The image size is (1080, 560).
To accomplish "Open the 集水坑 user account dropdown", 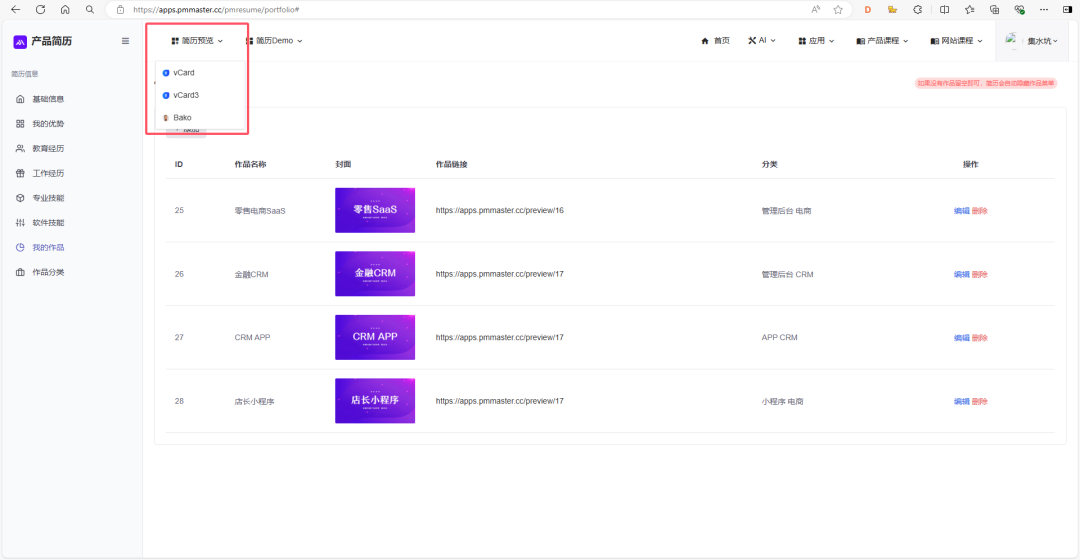I will click(1042, 41).
